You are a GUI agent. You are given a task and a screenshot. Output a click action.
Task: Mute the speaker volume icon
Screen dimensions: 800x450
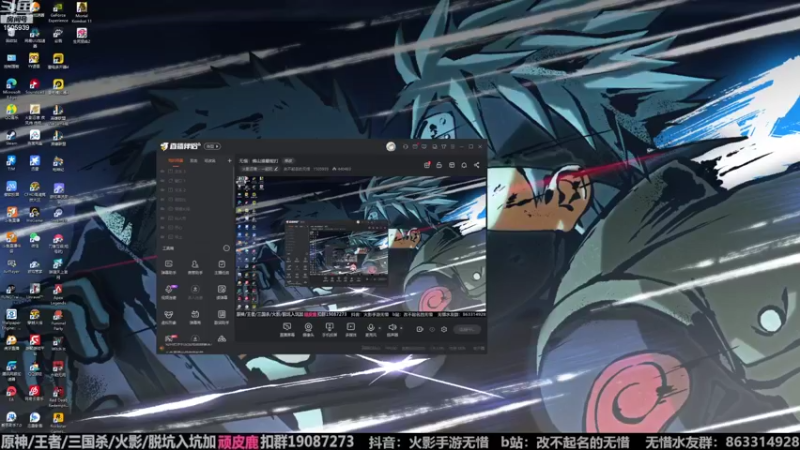point(392,327)
